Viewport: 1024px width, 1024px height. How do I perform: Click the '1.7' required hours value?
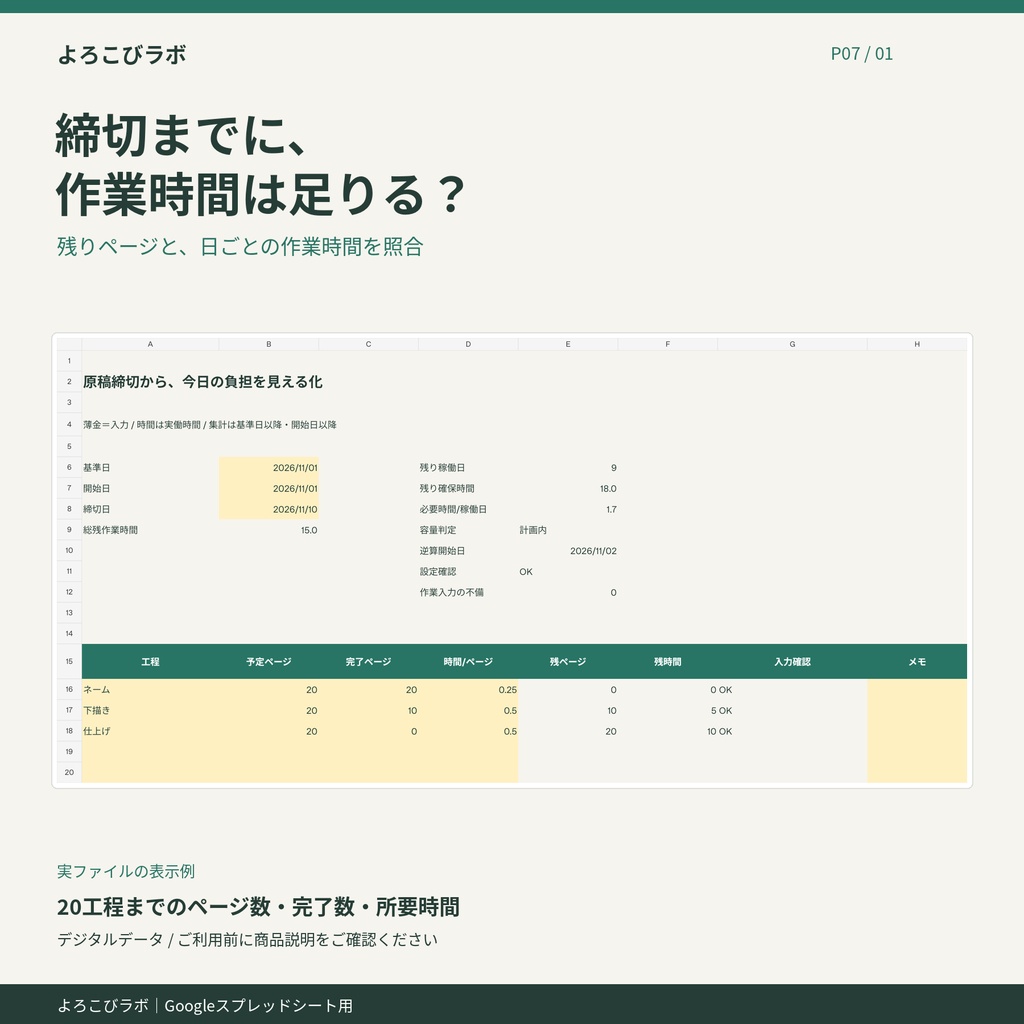(x=611, y=509)
